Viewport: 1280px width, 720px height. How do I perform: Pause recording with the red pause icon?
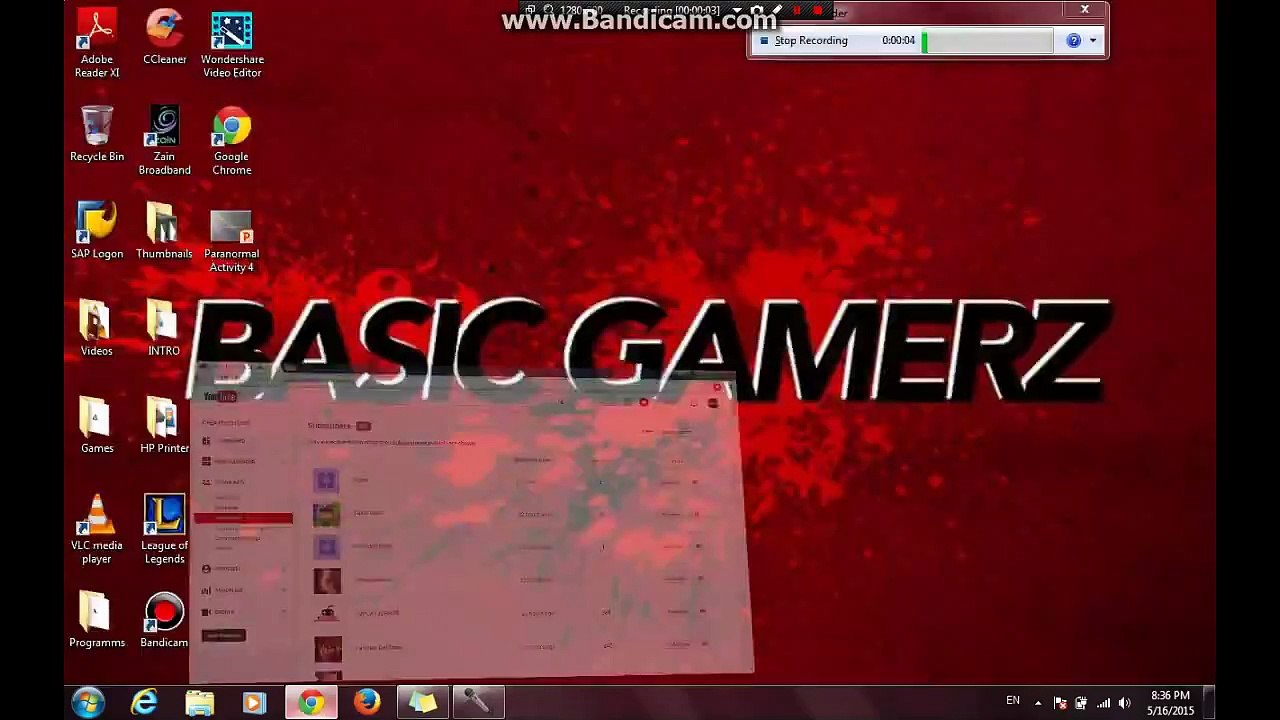pyautogui.click(x=797, y=11)
